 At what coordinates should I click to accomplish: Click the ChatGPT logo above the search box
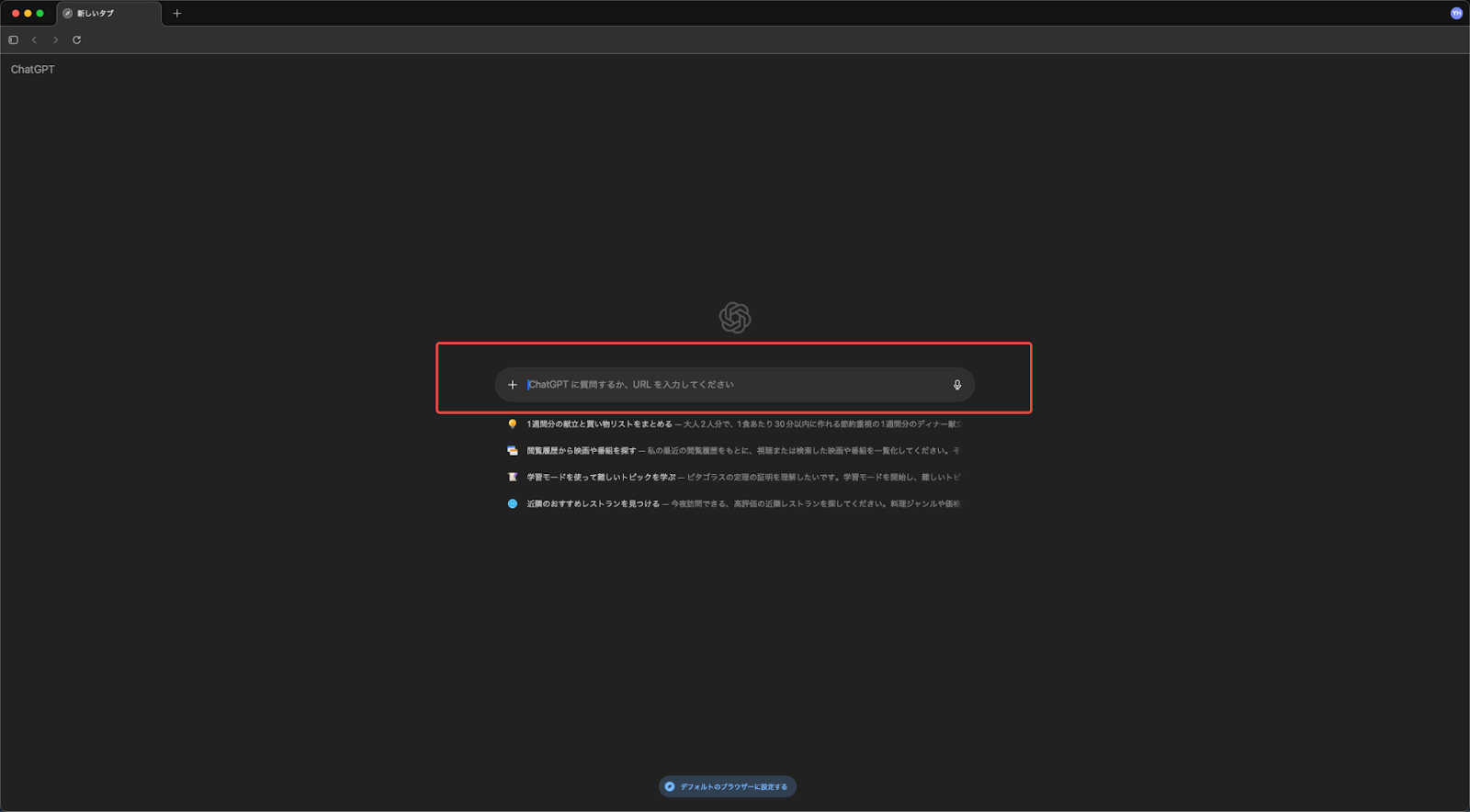coord(735,318)
